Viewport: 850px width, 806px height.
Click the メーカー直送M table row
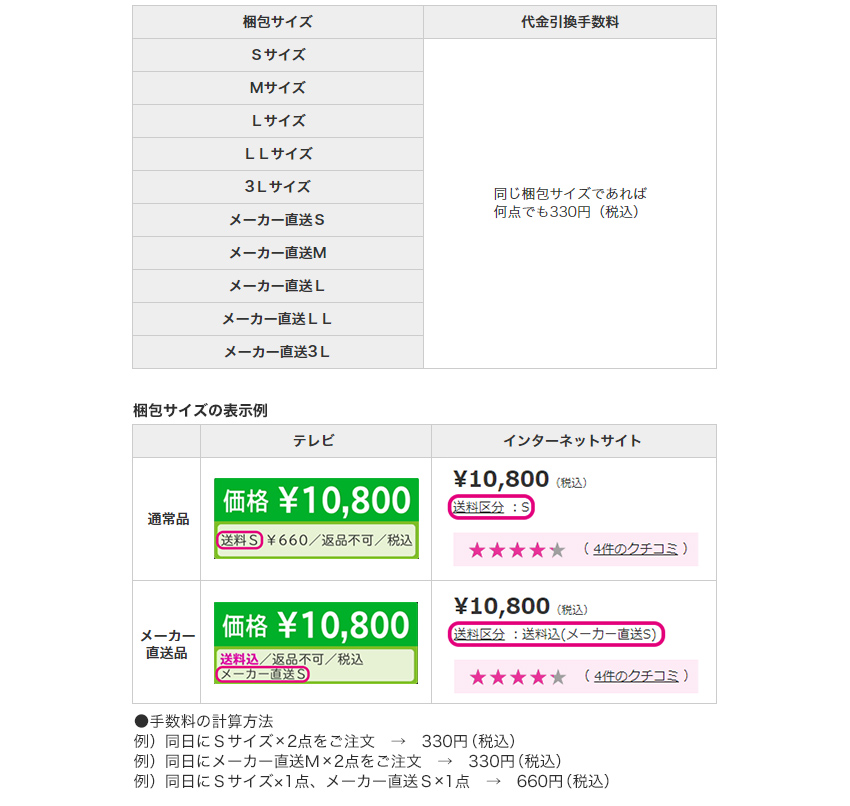(278, 253)
